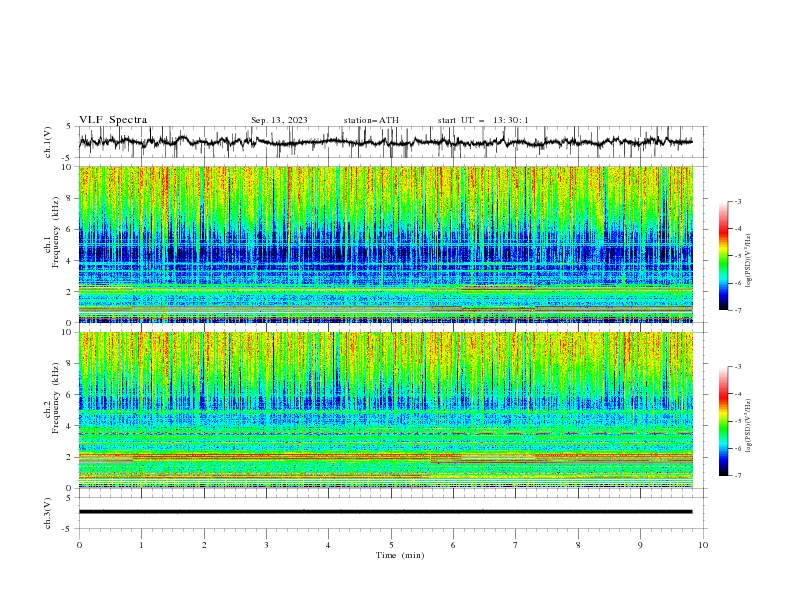Click the log(PSD) label beside ch.1 colorbar
The height and width of the screenshot is (612, 792).
749,261
